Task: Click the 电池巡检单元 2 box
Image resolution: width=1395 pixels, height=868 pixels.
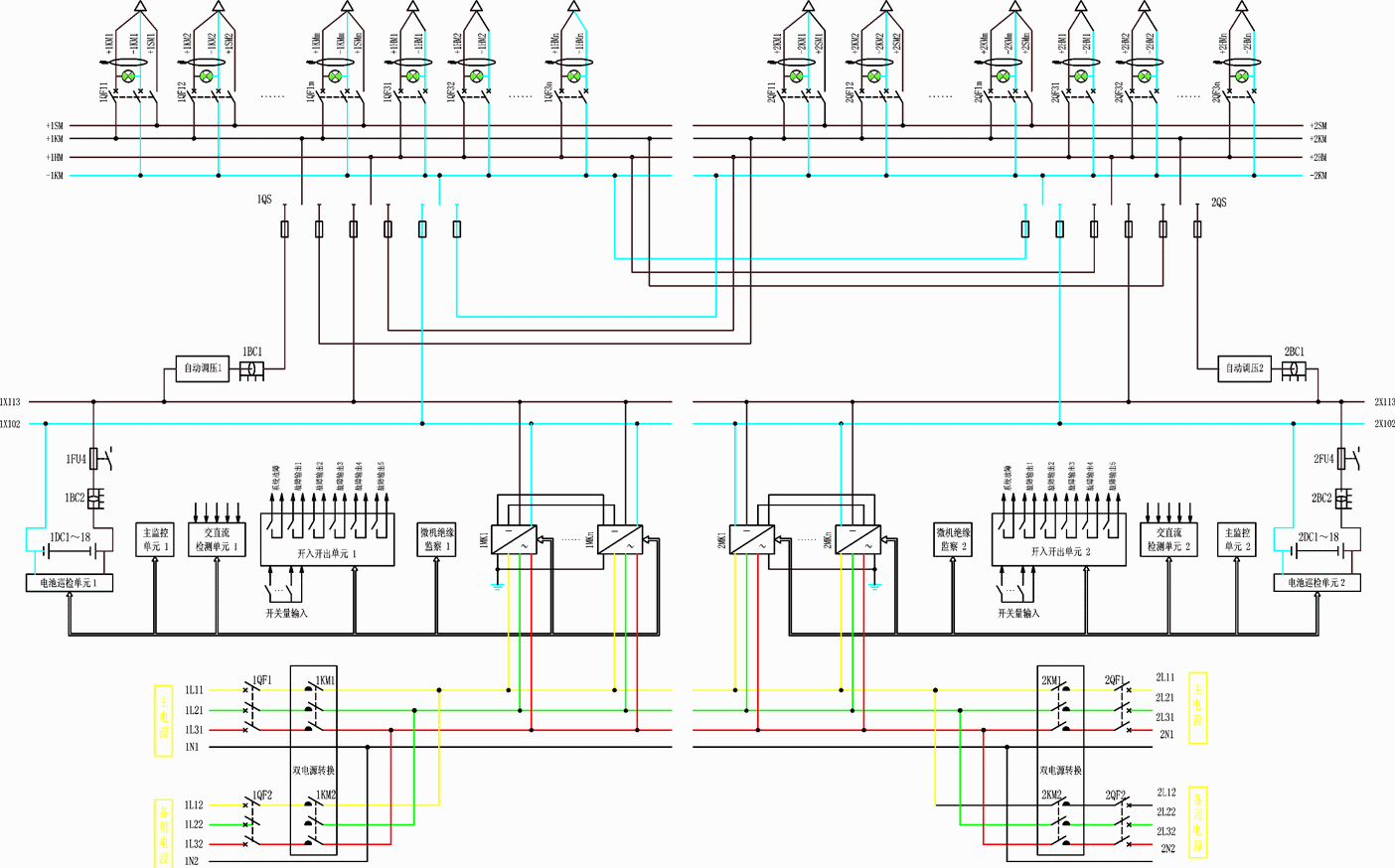Action: tap(1317, 583)
